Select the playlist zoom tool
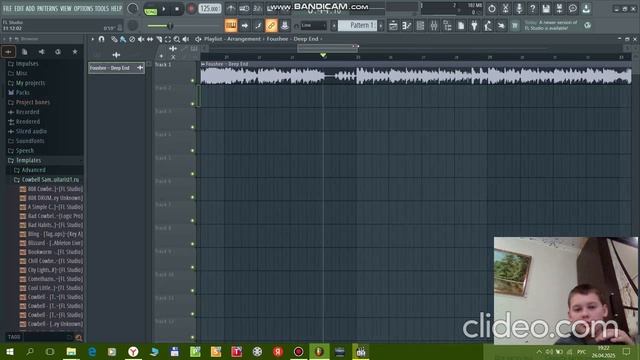The height and width of the screenshot is (360, 640). [x=177, y=39]
